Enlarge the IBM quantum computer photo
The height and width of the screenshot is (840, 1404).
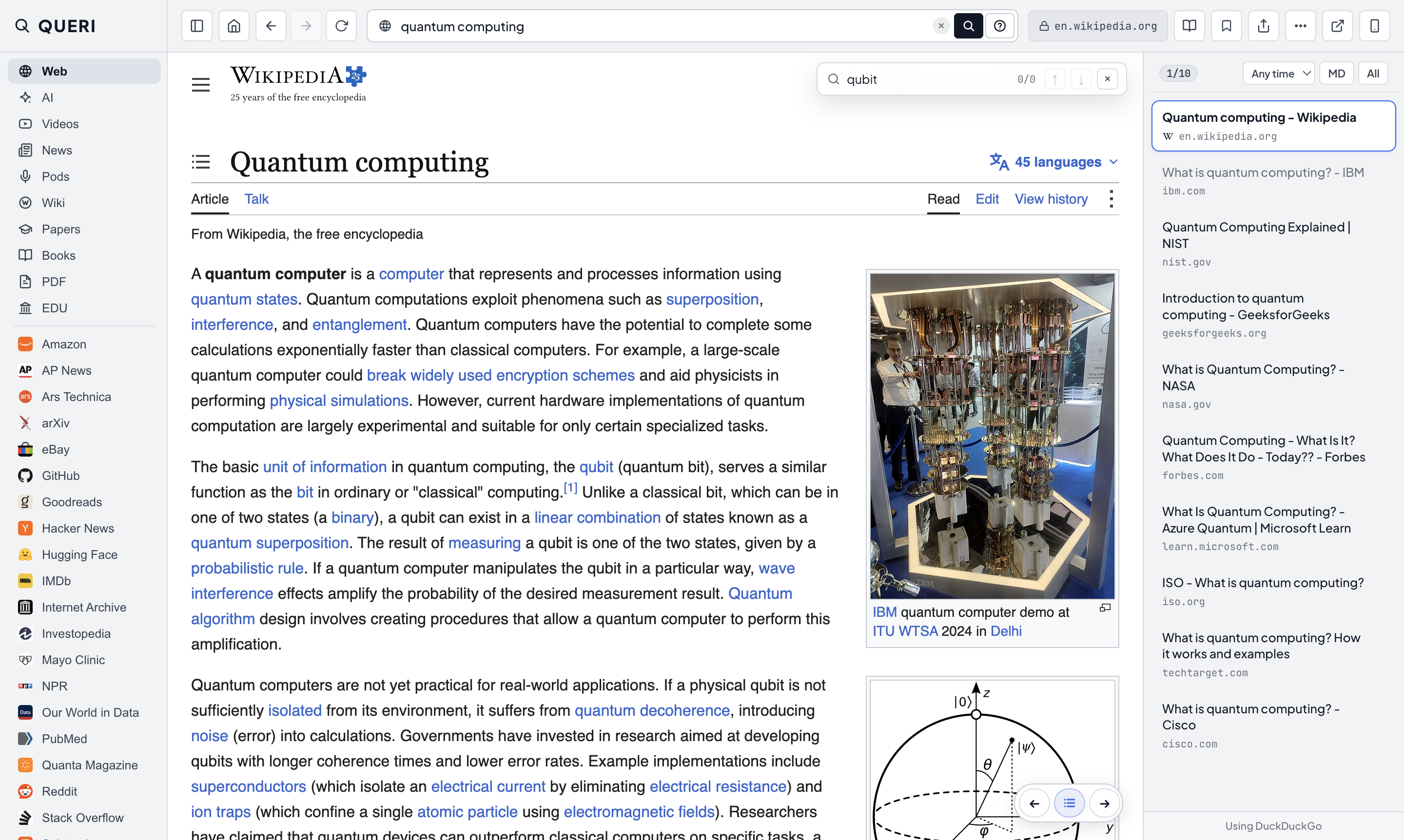1105,608
